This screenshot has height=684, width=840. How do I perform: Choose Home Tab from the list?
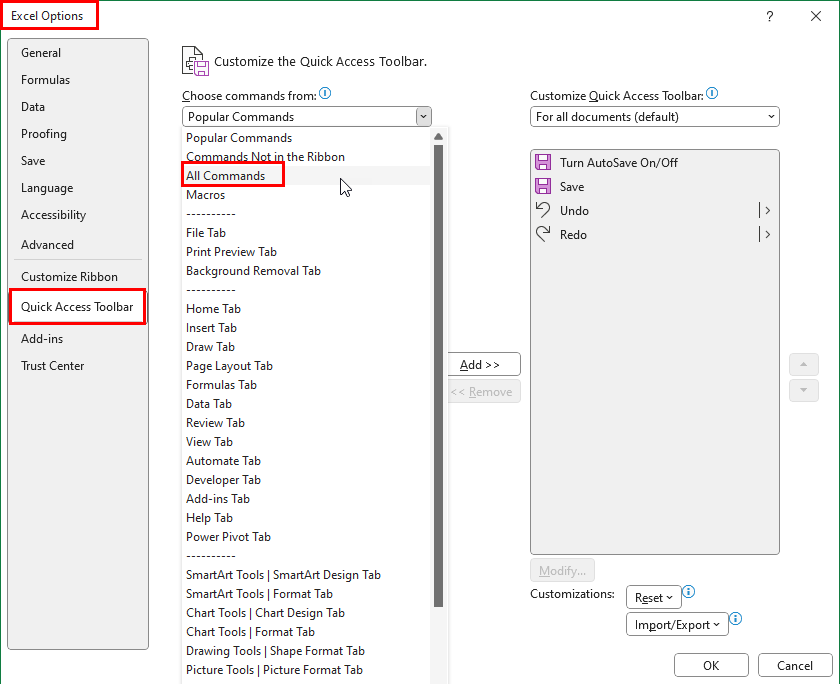[306, 309]
